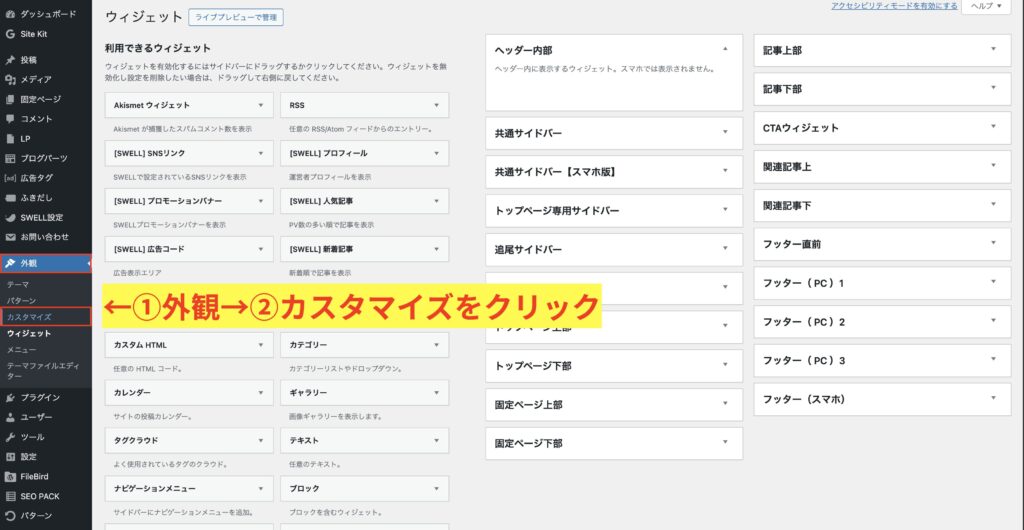1024x530 pixels.
Task: Select カスタマイズ in the 外観 submenu
Action: click(x=29, y=316)
